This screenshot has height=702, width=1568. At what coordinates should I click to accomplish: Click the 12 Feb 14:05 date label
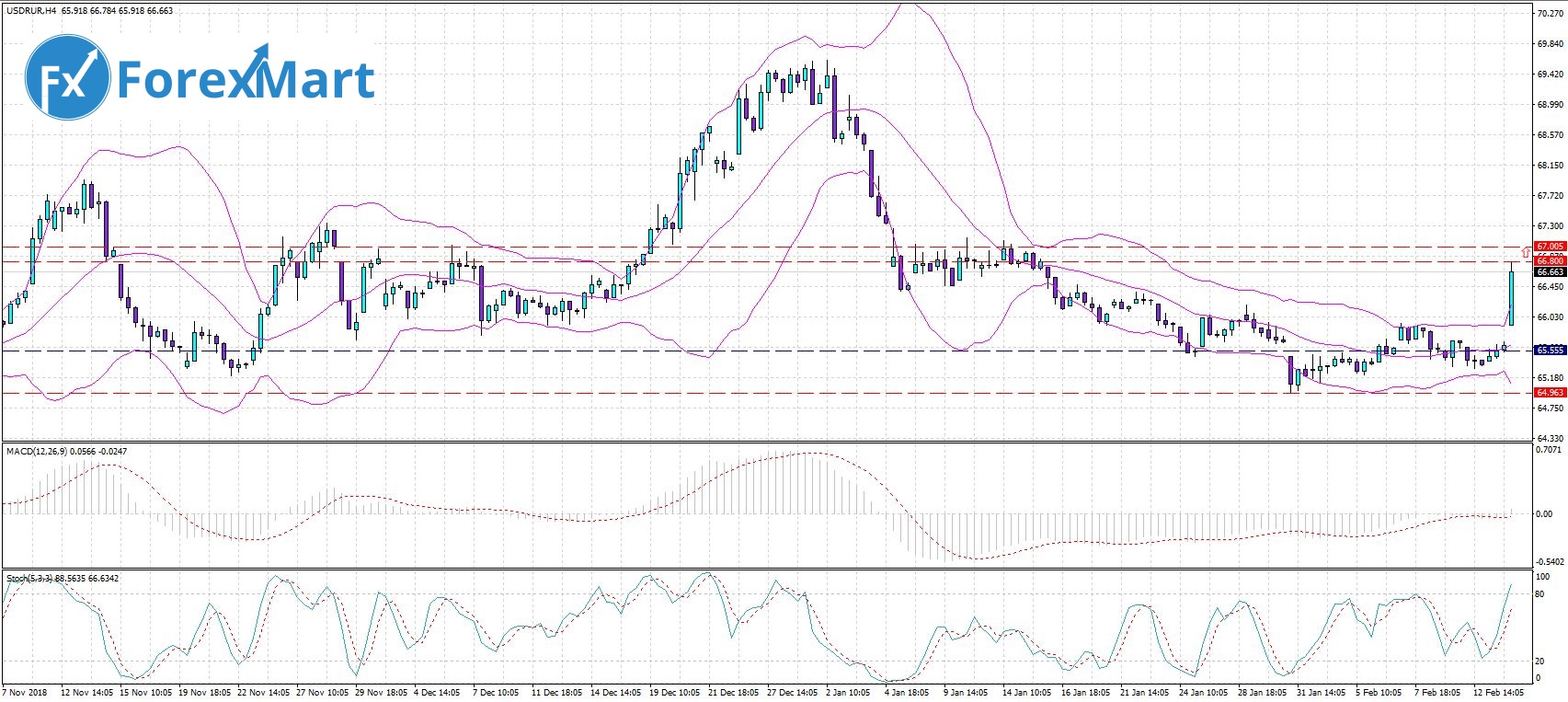(x=1499, y=692)
